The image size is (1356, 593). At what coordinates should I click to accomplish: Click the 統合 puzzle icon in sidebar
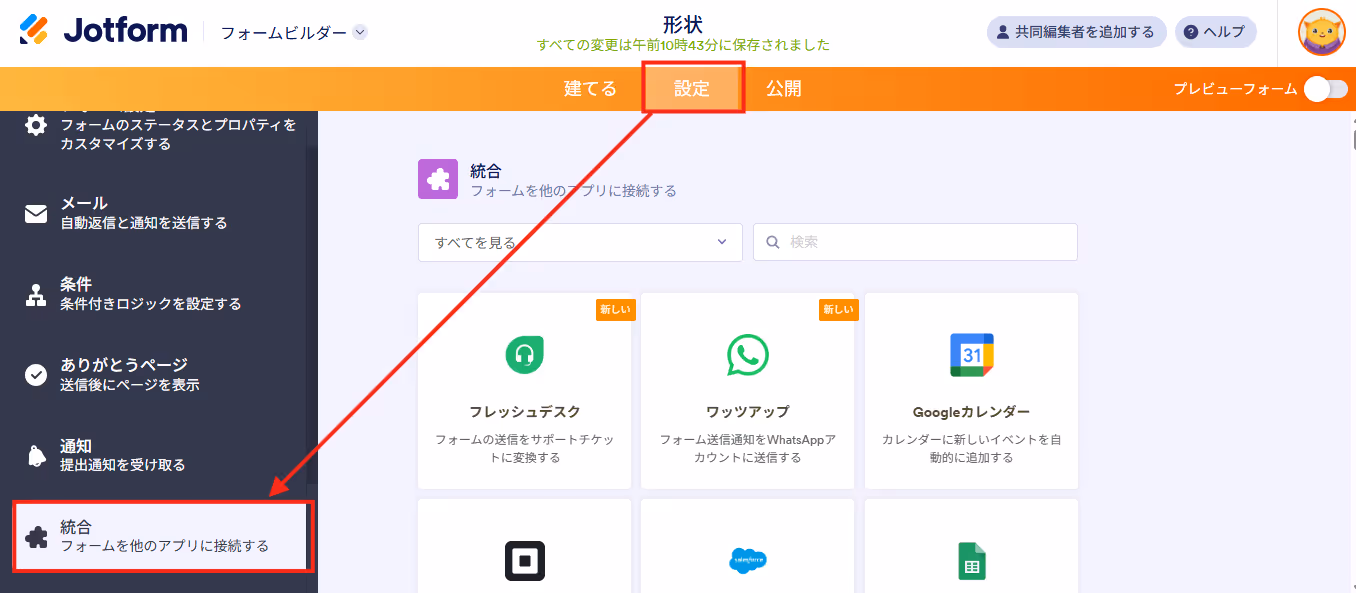pyautogui.click(x=36, y=537)
